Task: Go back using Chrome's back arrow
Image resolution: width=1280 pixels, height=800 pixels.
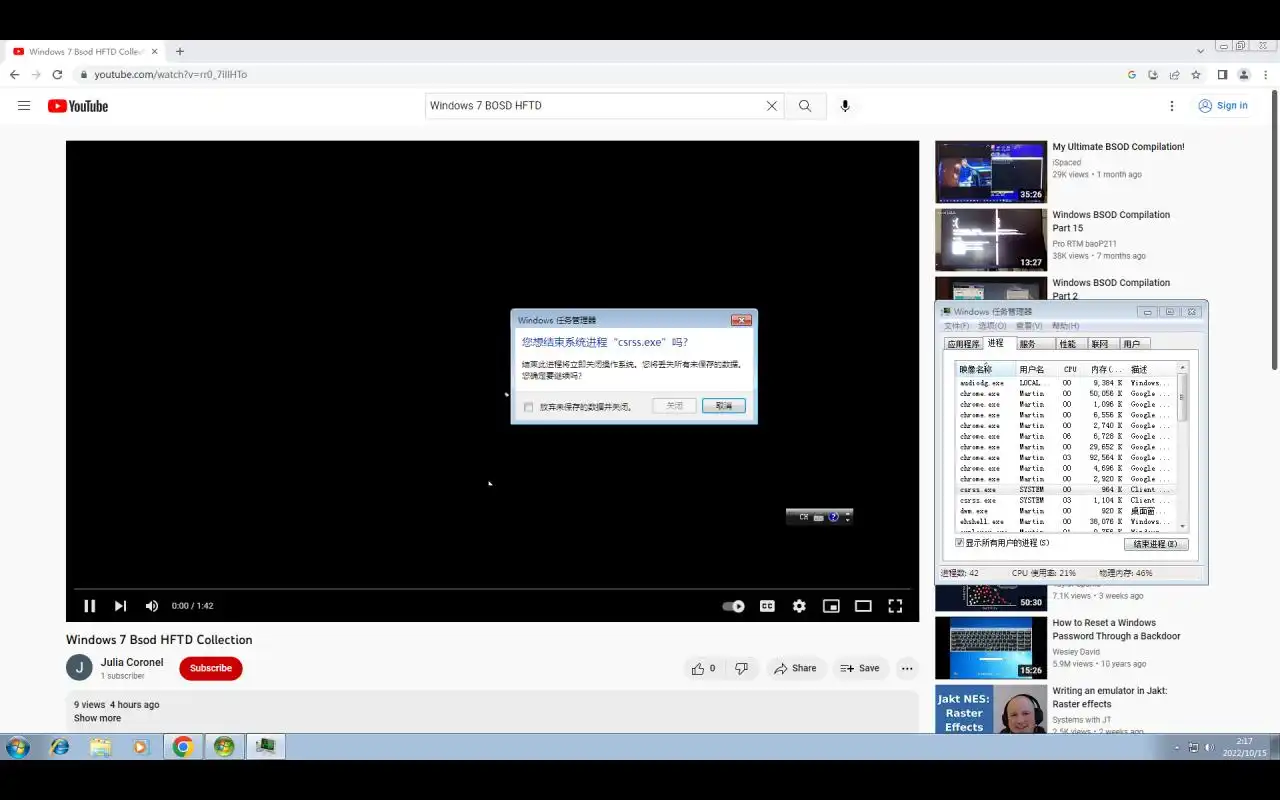Action: tap(14, 75)
